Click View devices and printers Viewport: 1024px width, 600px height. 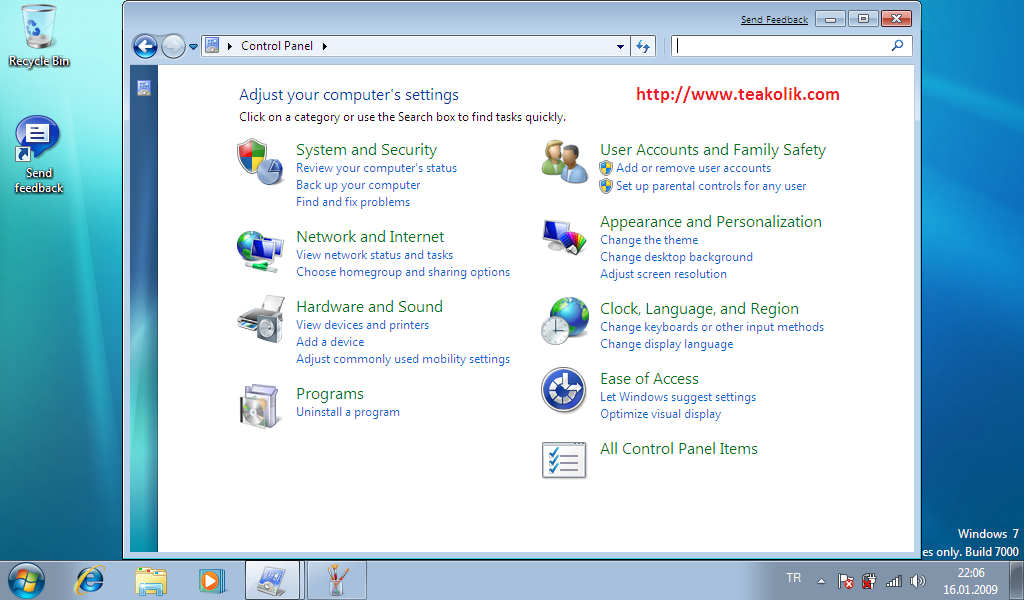362,324
